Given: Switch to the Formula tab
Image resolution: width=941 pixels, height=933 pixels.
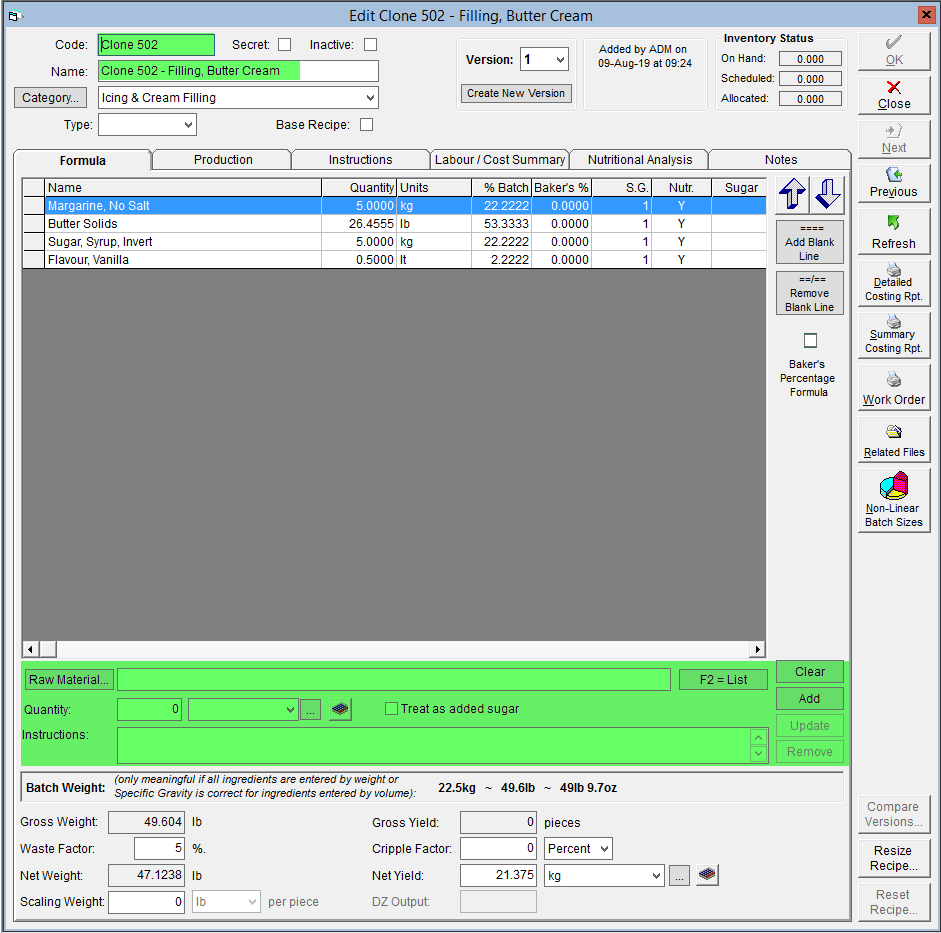Looking at the screenshot, I should (83, 160).
